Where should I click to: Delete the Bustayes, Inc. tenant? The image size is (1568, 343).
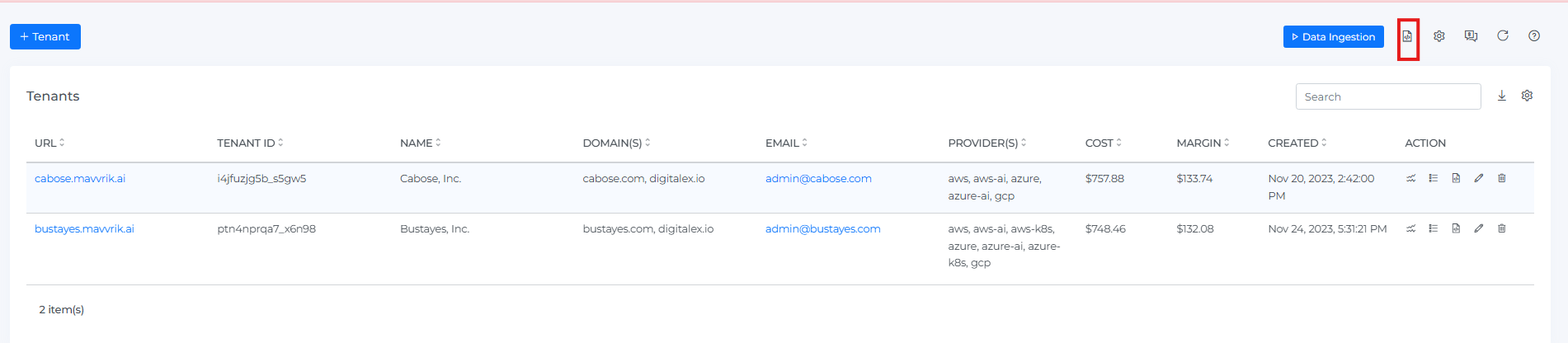click(x=1502, y=228)
